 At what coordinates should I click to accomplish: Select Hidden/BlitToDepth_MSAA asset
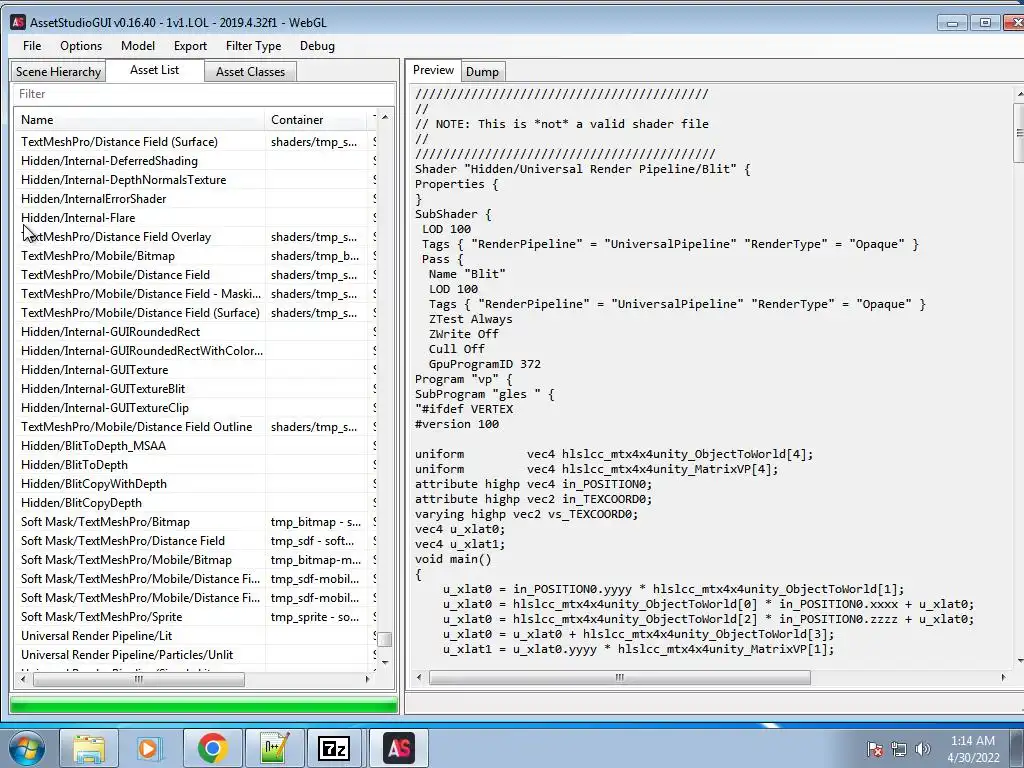(195, 445)
